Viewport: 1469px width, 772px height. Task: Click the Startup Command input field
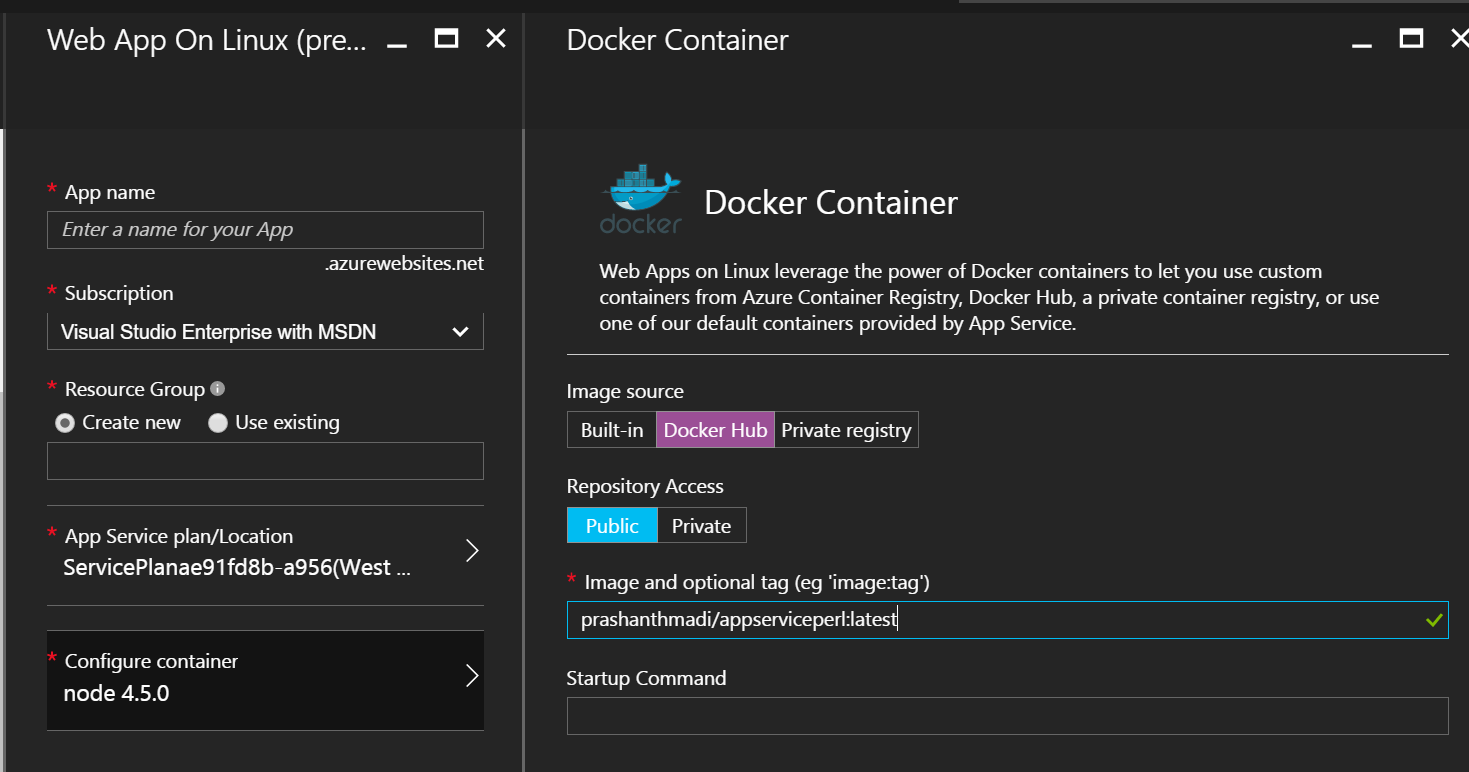1007,716
